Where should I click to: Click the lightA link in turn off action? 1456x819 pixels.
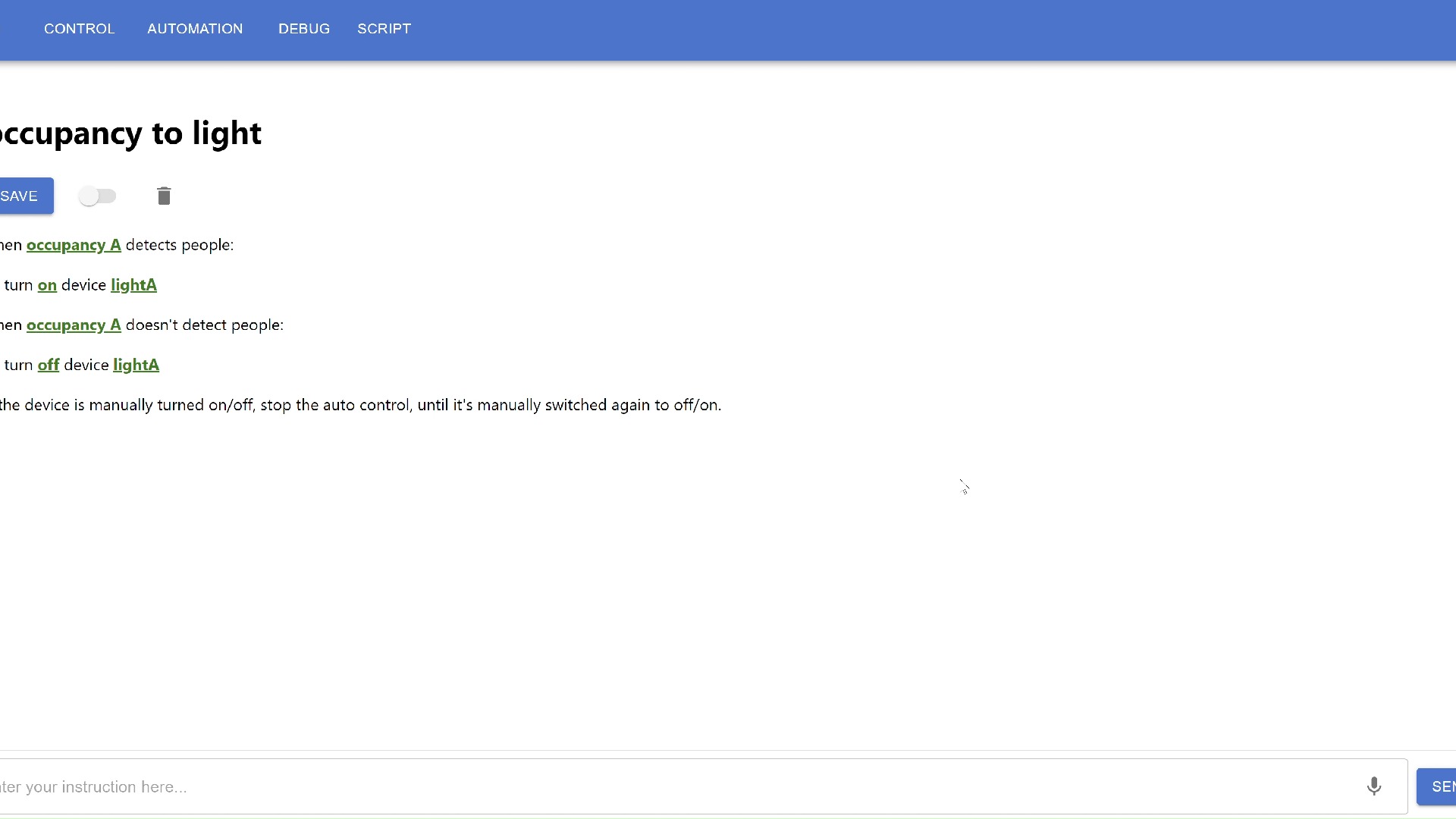(x=135, y=364)
